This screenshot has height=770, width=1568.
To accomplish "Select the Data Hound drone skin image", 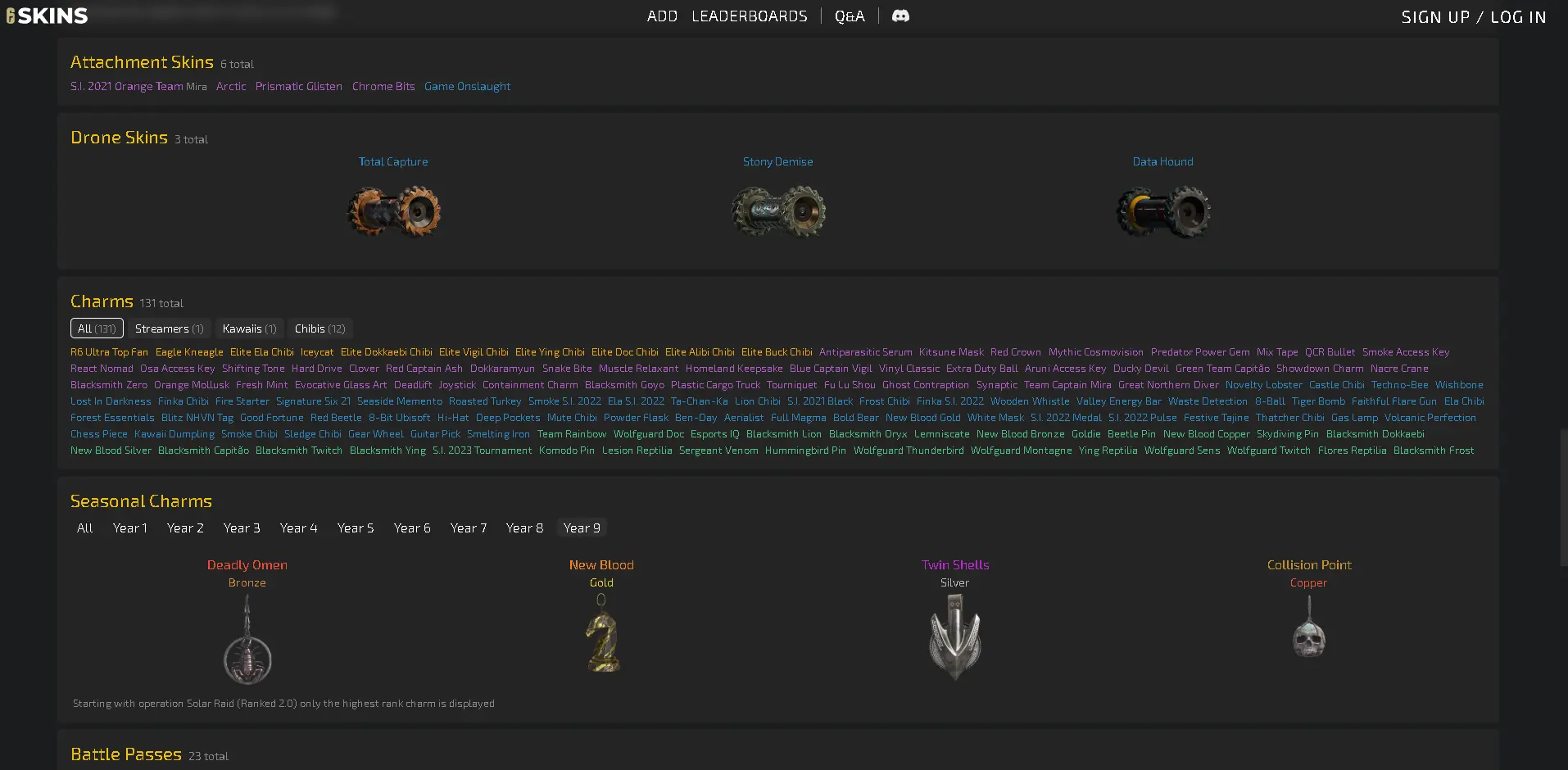I will [x=1162, y=211].
